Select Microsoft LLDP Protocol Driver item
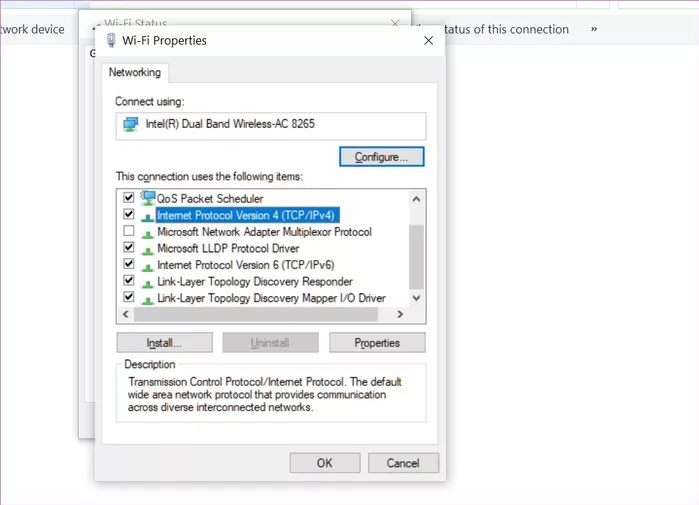 coord(228,248)
